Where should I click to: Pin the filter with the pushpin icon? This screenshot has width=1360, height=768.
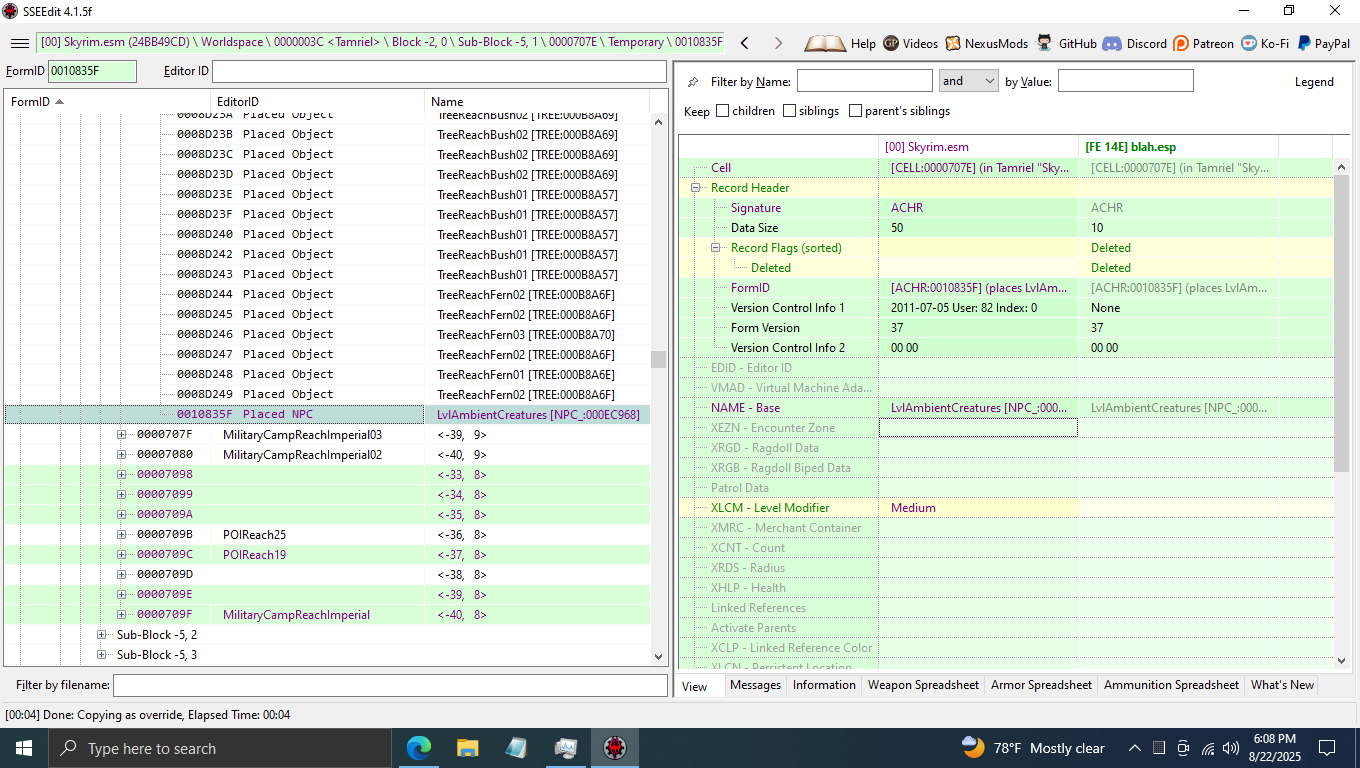[693, 82]
